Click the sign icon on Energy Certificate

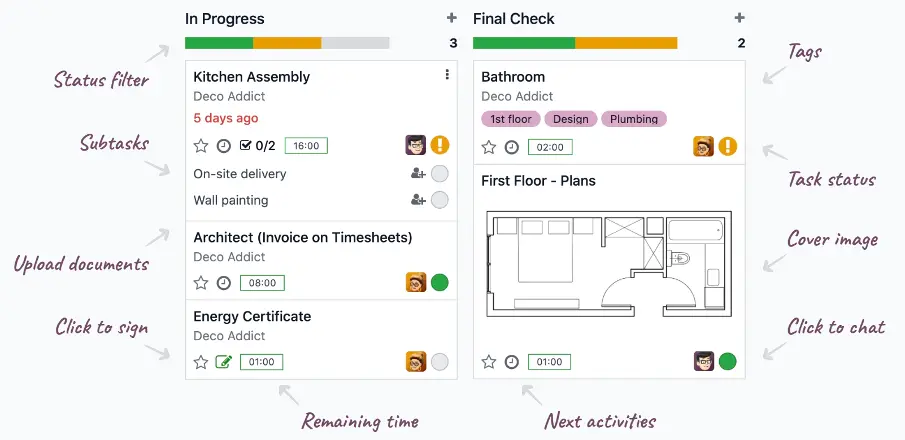click(x=223, y=362)
